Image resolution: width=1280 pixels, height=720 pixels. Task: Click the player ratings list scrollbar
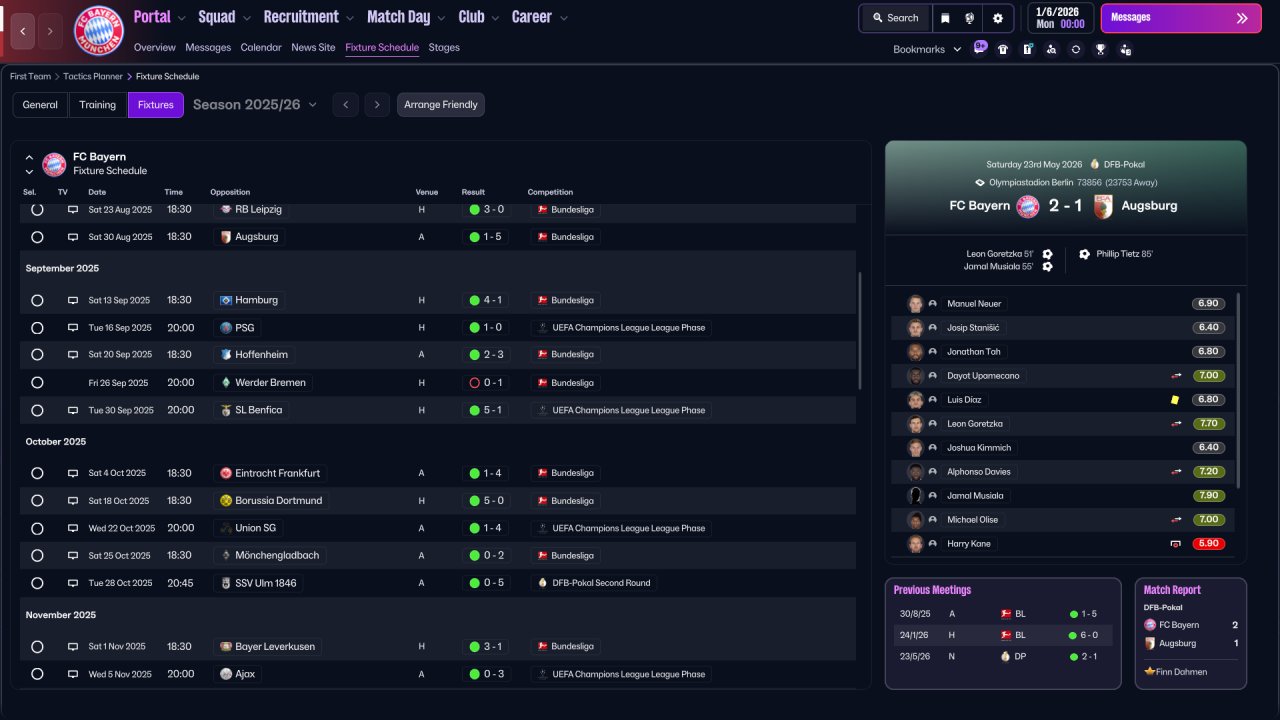[x=1238, y=390]
